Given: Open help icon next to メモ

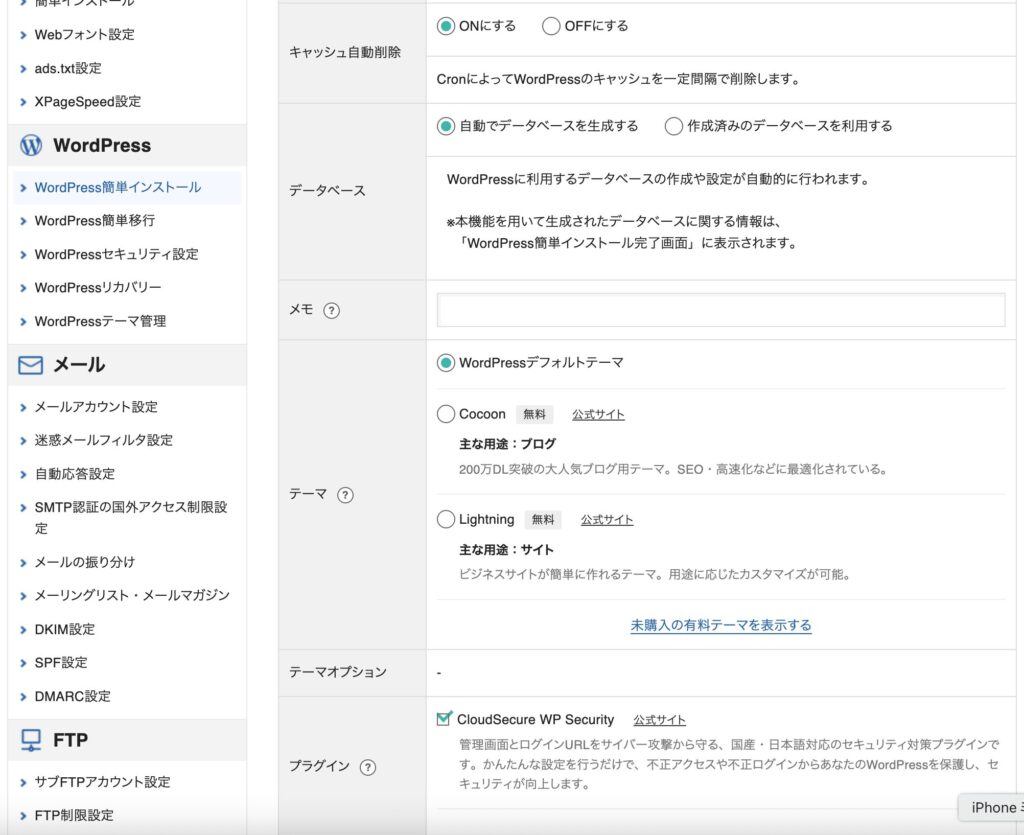Looking at the screenshot, I should pyautogui.click(x=332, y=311).
